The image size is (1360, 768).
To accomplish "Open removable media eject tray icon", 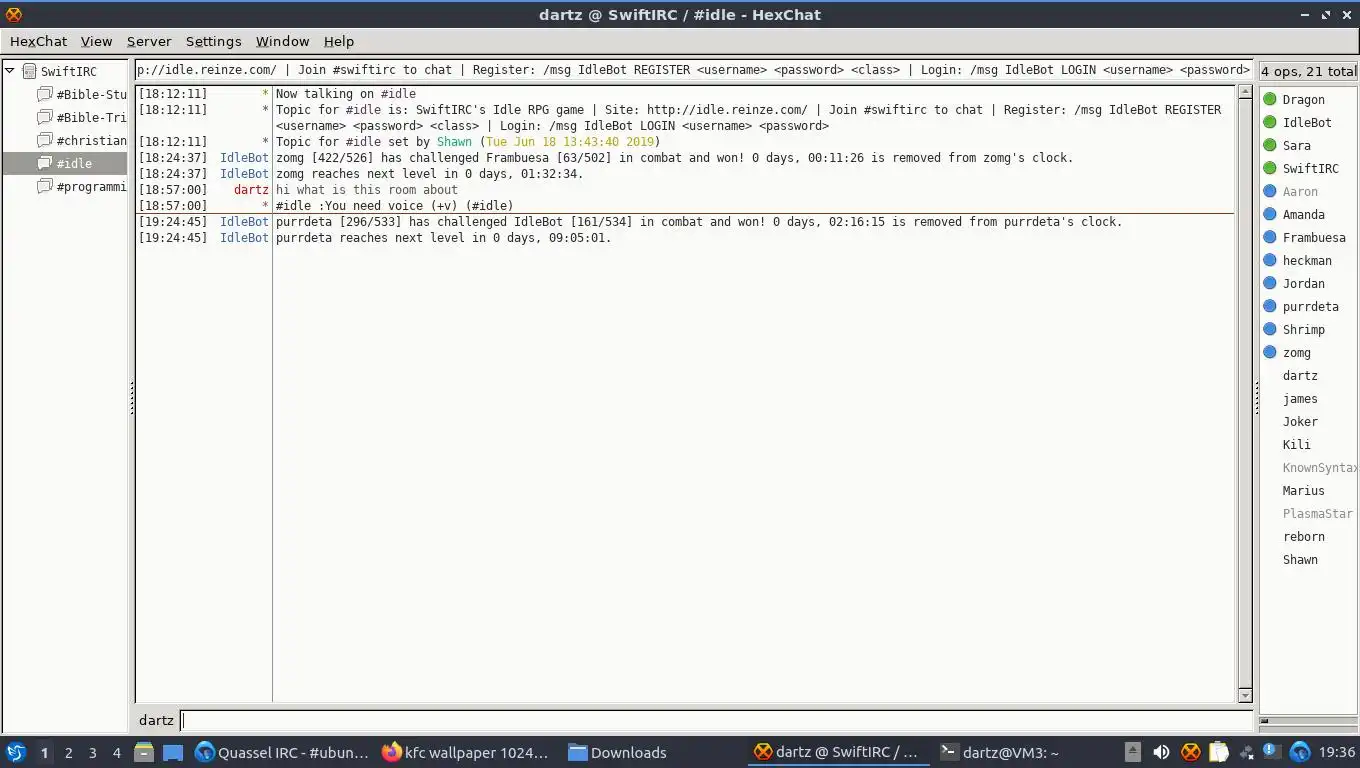I will pos(1132,752).
